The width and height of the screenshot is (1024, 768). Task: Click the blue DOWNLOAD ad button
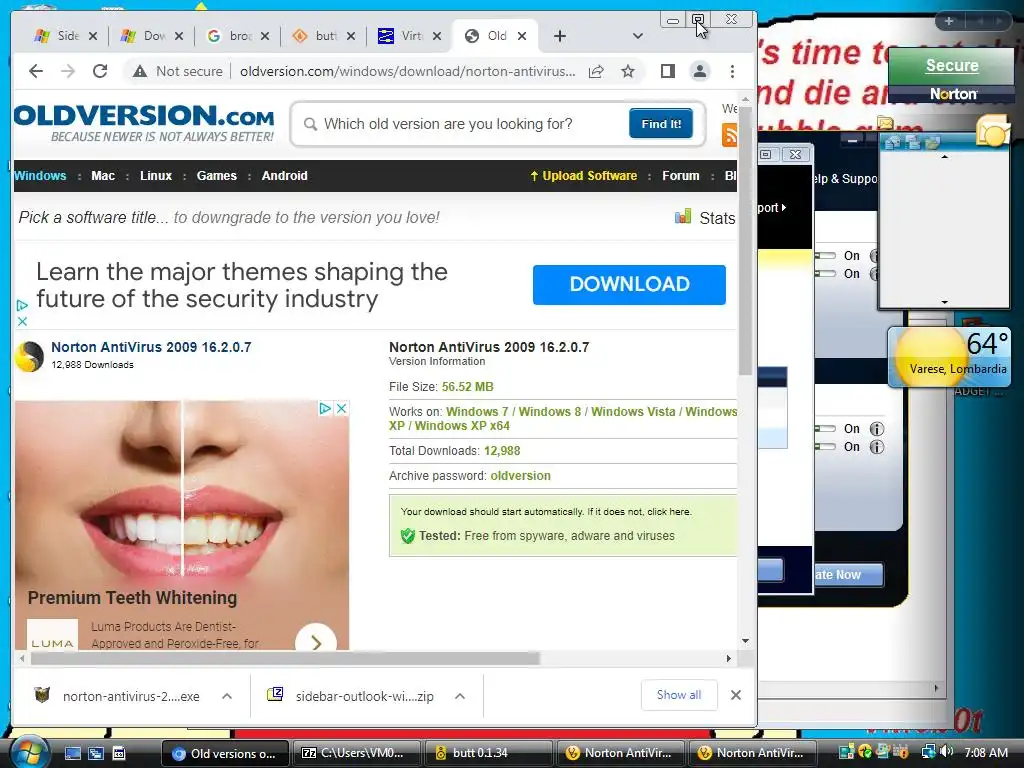[629, 284]
